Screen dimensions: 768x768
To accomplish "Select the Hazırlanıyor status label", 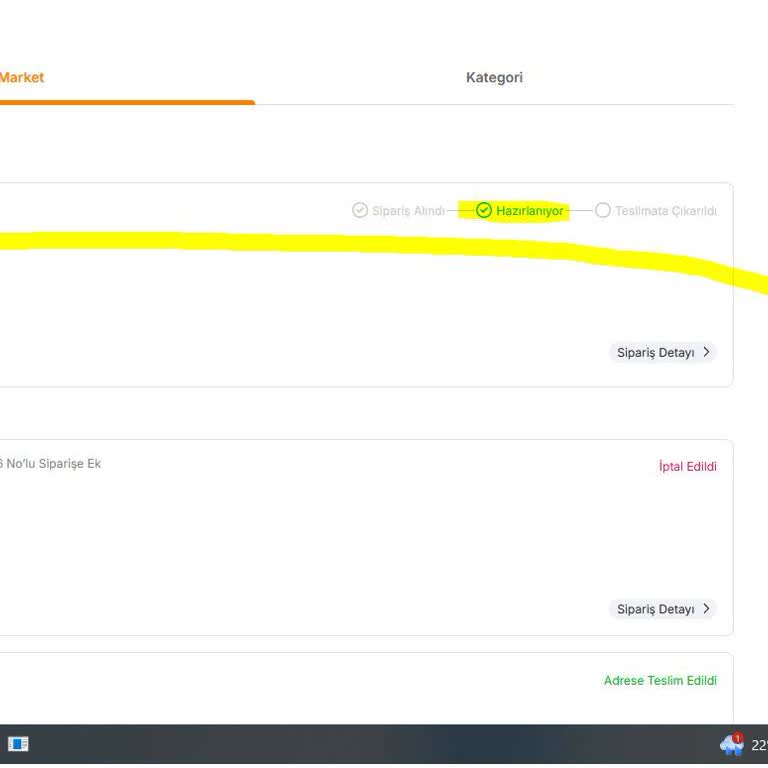I will [x=529, y=211].
